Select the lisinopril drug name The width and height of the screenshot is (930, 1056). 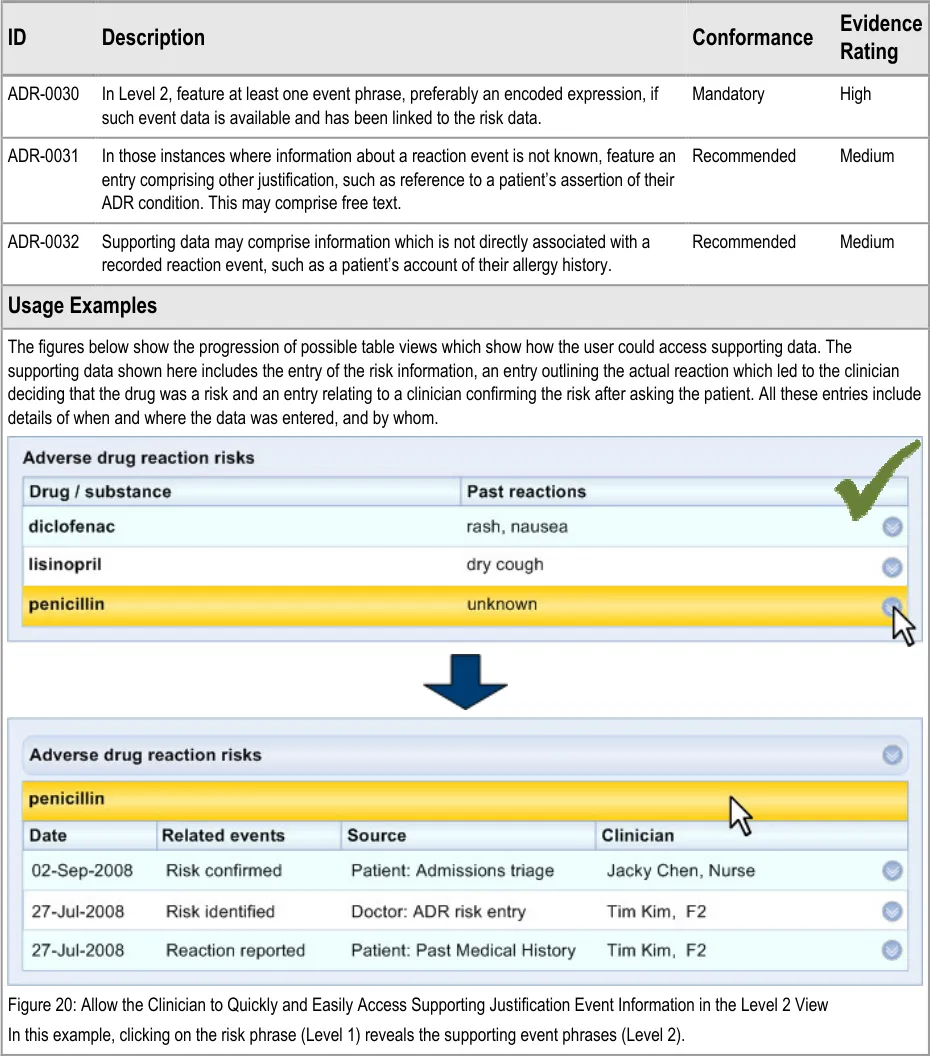click(x=65, y=565)
